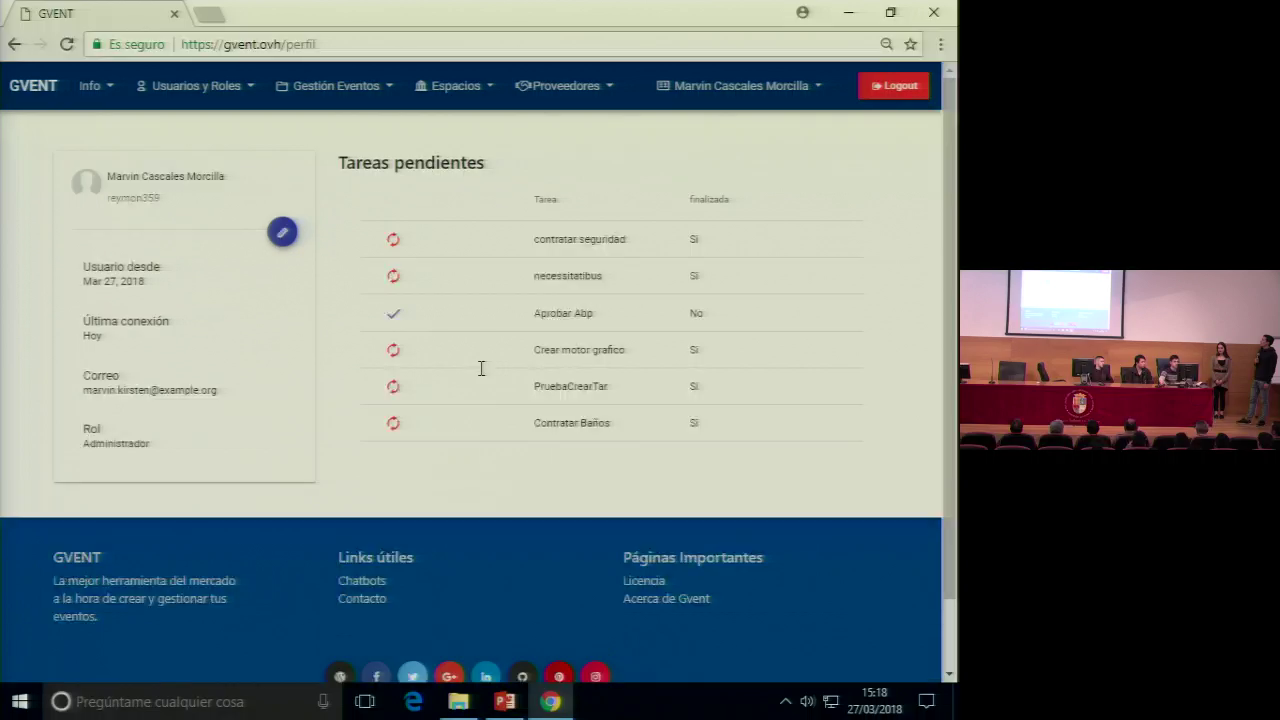Click the browser reload page button
Image resolution: width=1280 pixels, height=720 pixels.
coord(67,44)
